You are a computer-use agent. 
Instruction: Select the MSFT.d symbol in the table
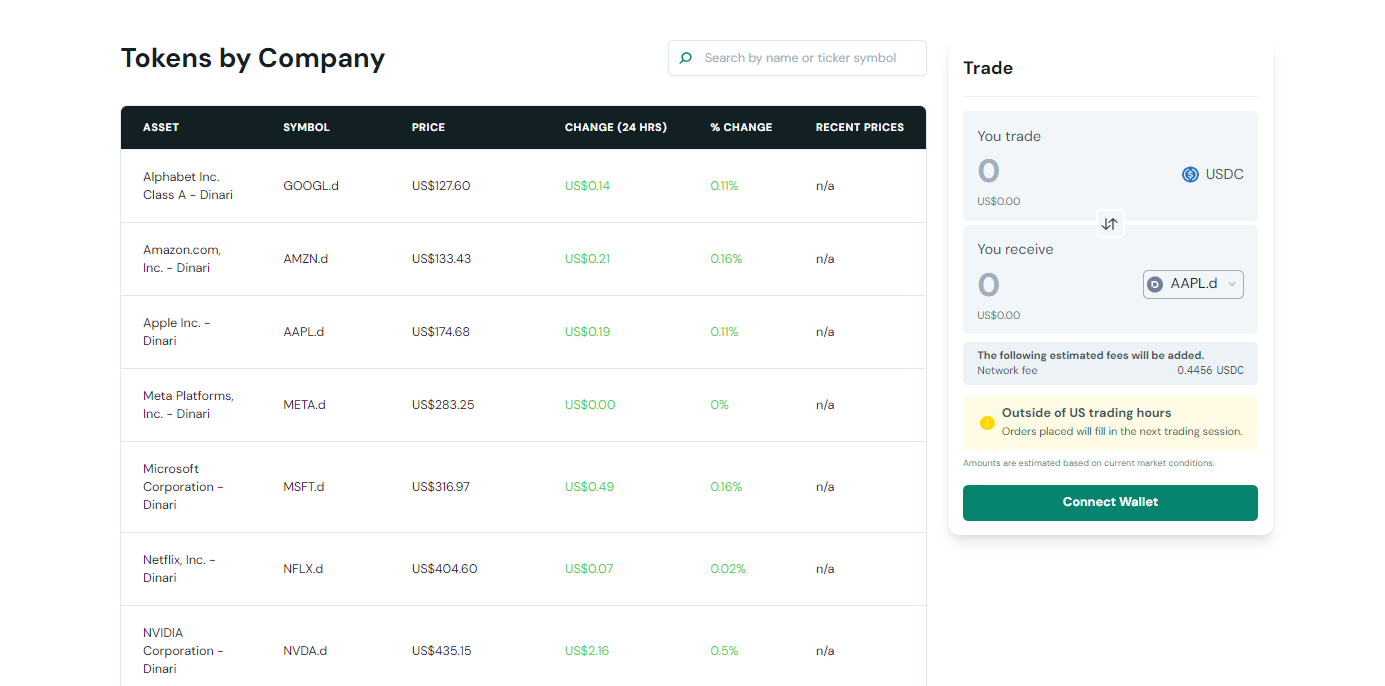(x=304, y=487)
